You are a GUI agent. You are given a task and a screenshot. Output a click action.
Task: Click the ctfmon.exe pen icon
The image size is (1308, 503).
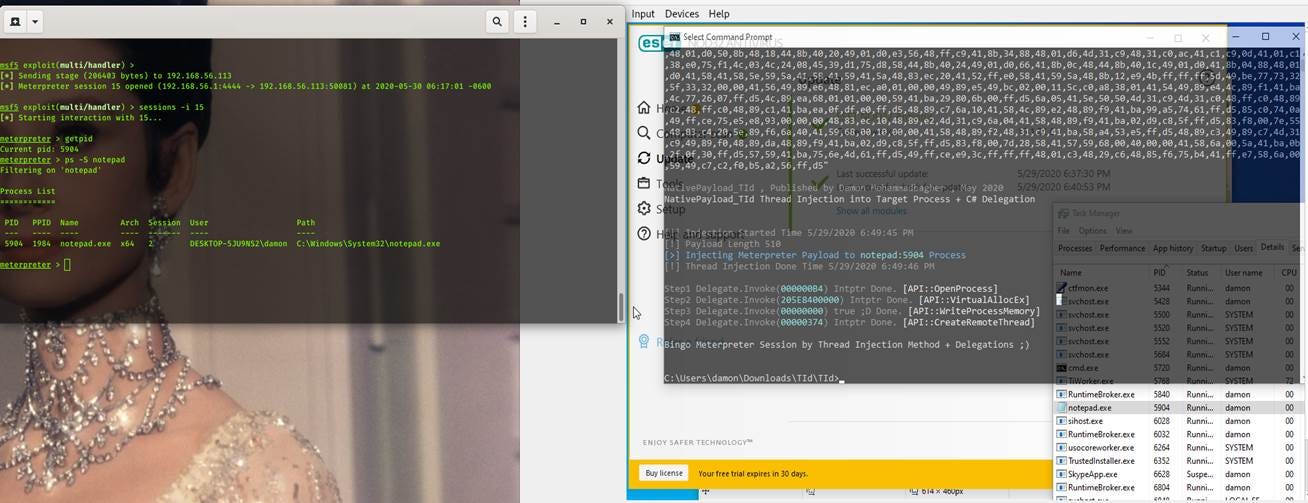point(1061,288)
